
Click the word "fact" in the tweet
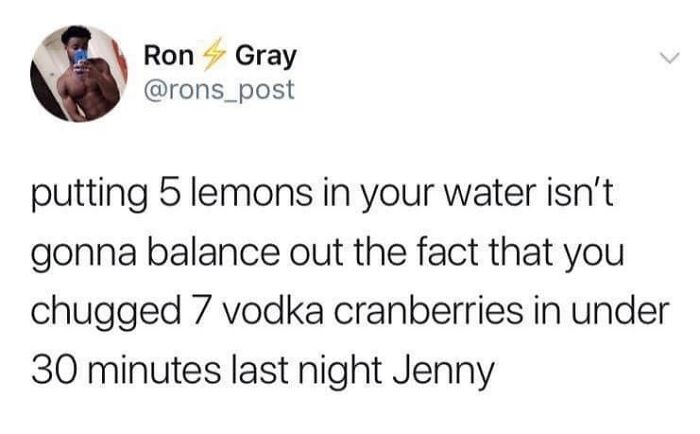[x=447, y=252]
